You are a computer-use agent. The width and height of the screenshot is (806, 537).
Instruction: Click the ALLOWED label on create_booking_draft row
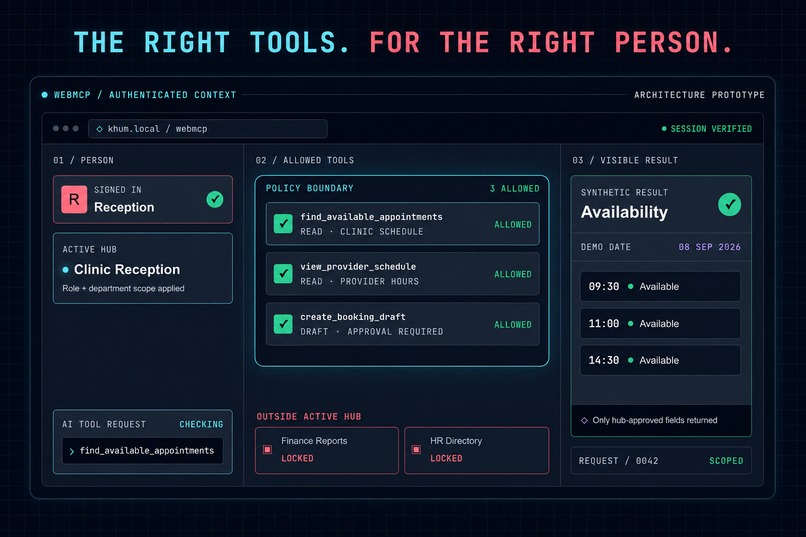(x=513, y=325)
